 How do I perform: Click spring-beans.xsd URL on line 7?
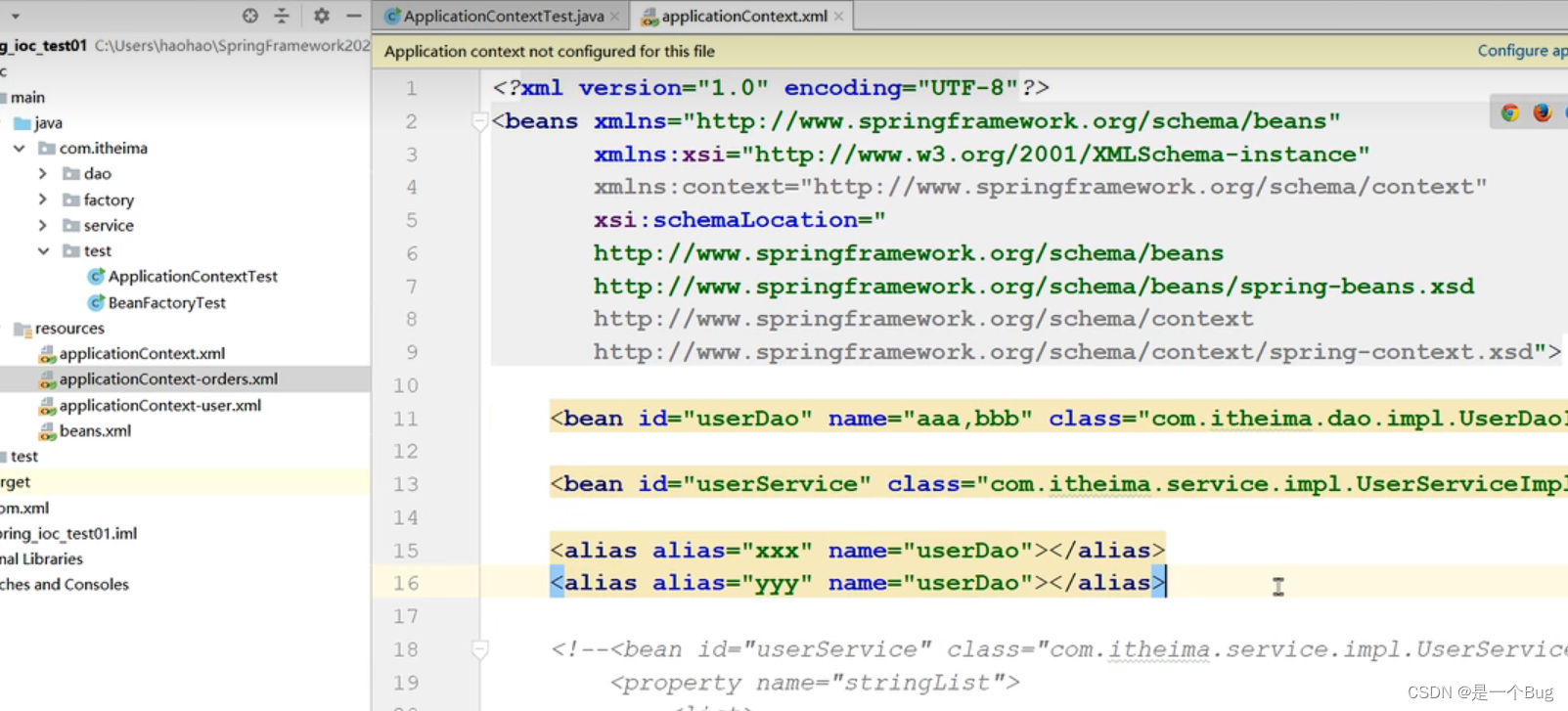coord(1034,287)
